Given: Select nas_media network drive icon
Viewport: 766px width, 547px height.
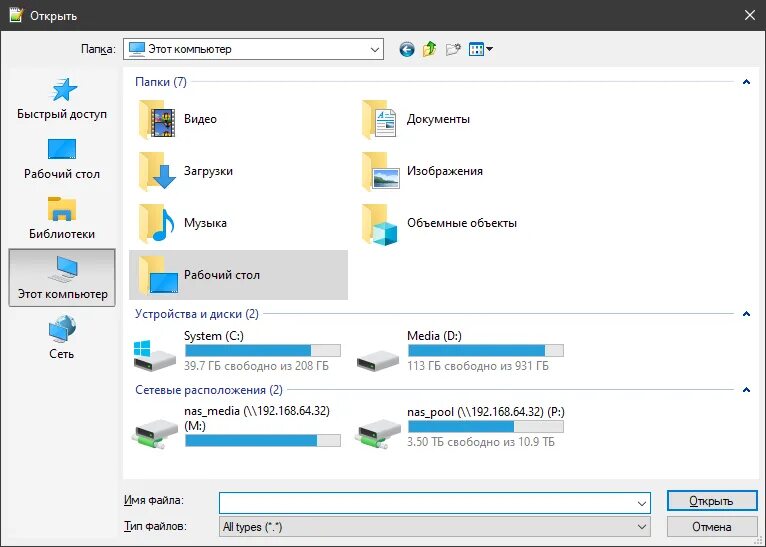Looking at the screenshot, I should pos(154,433).
